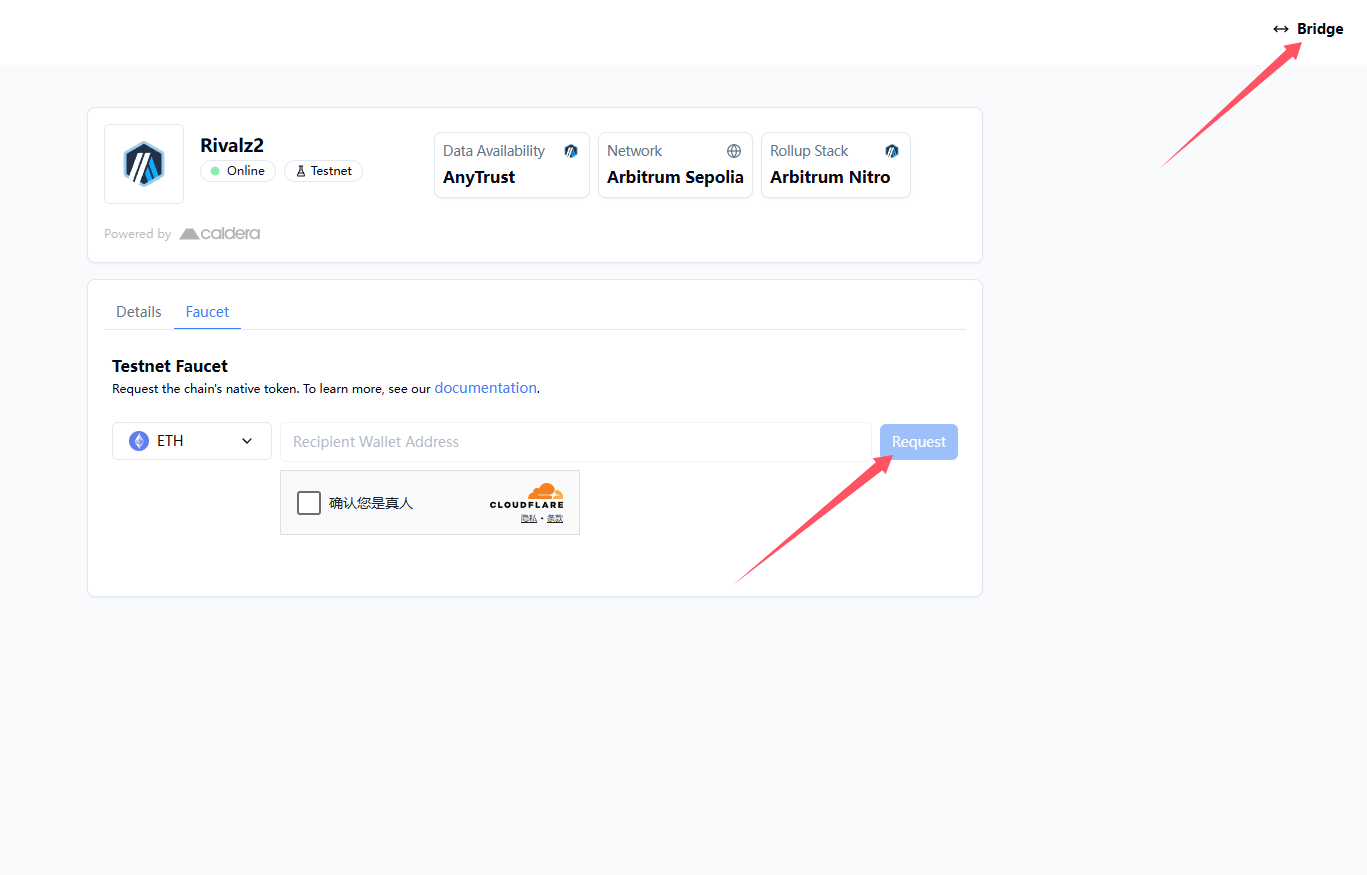Open the documentation link
The image size is (1367, 875).
tap(486, 388)
